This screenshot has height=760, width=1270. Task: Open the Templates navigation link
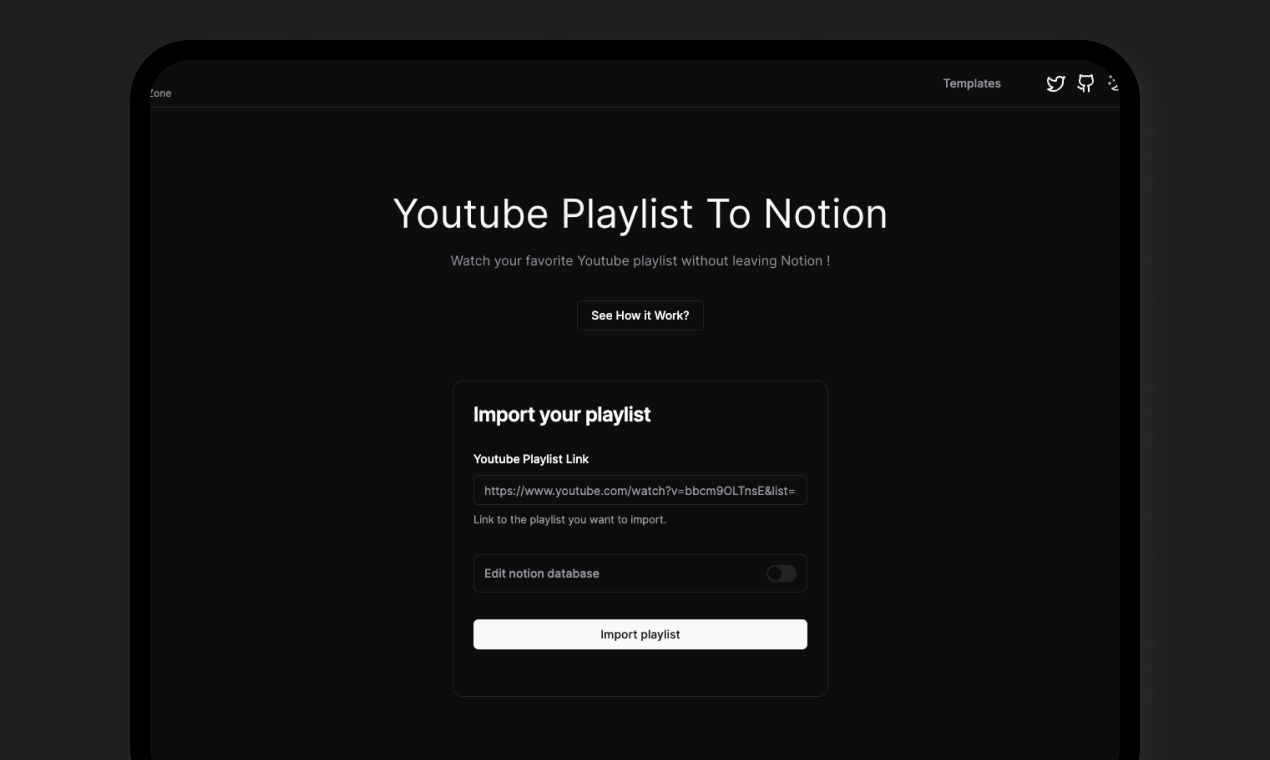pos(972,84)
